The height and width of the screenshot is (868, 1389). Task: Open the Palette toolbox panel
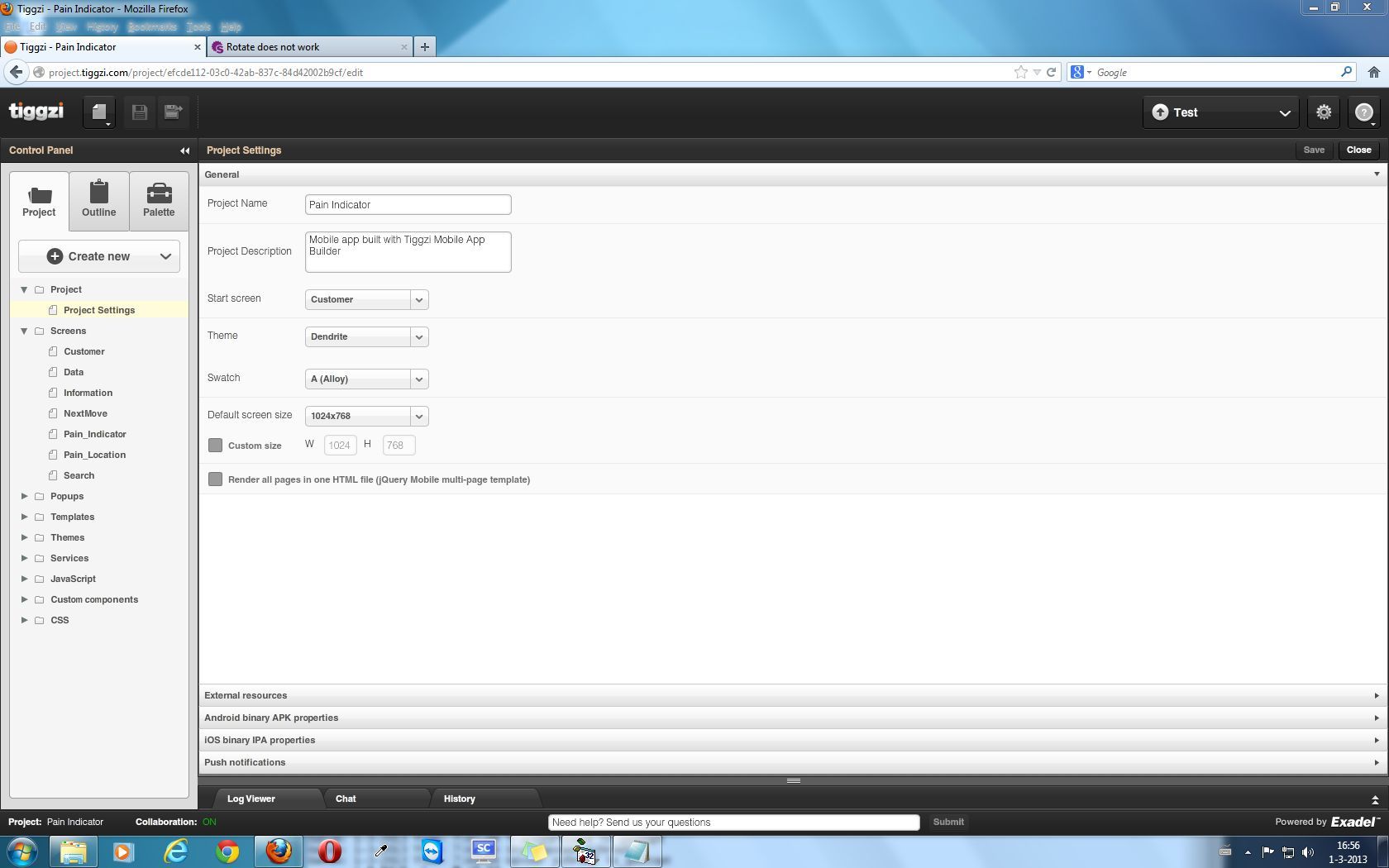point(159,201)
